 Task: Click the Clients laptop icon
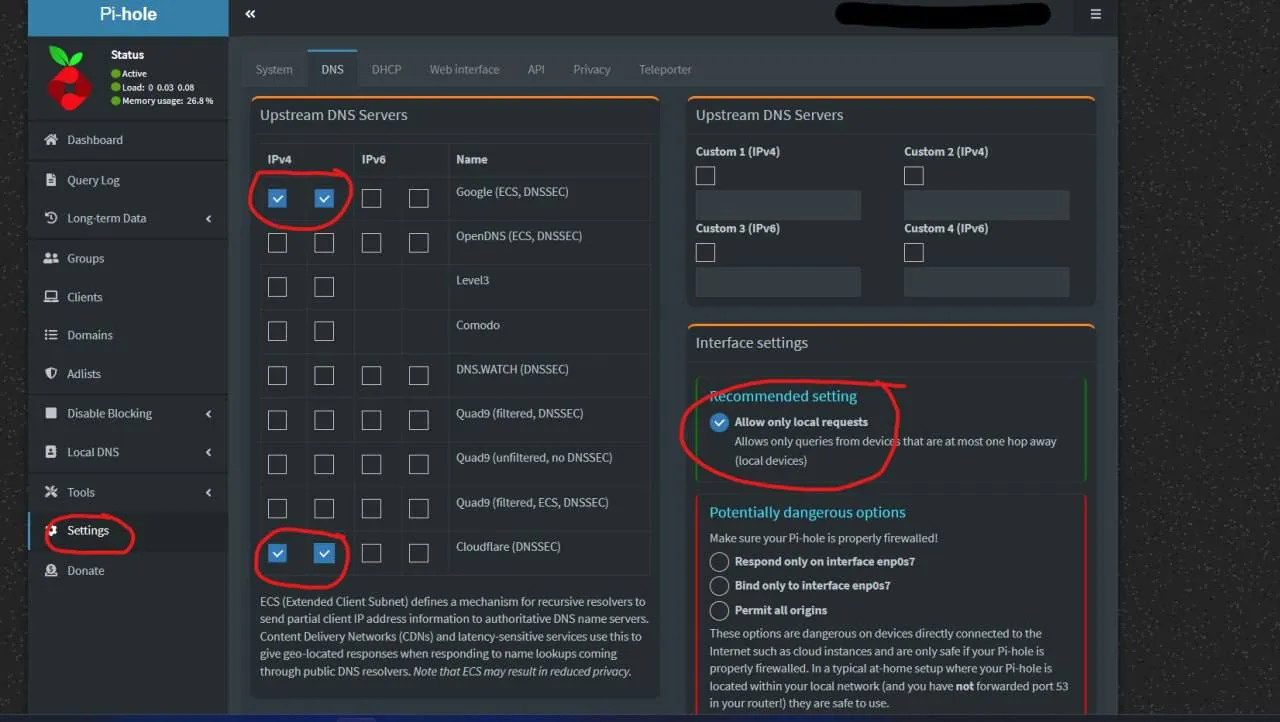(51, 297)
